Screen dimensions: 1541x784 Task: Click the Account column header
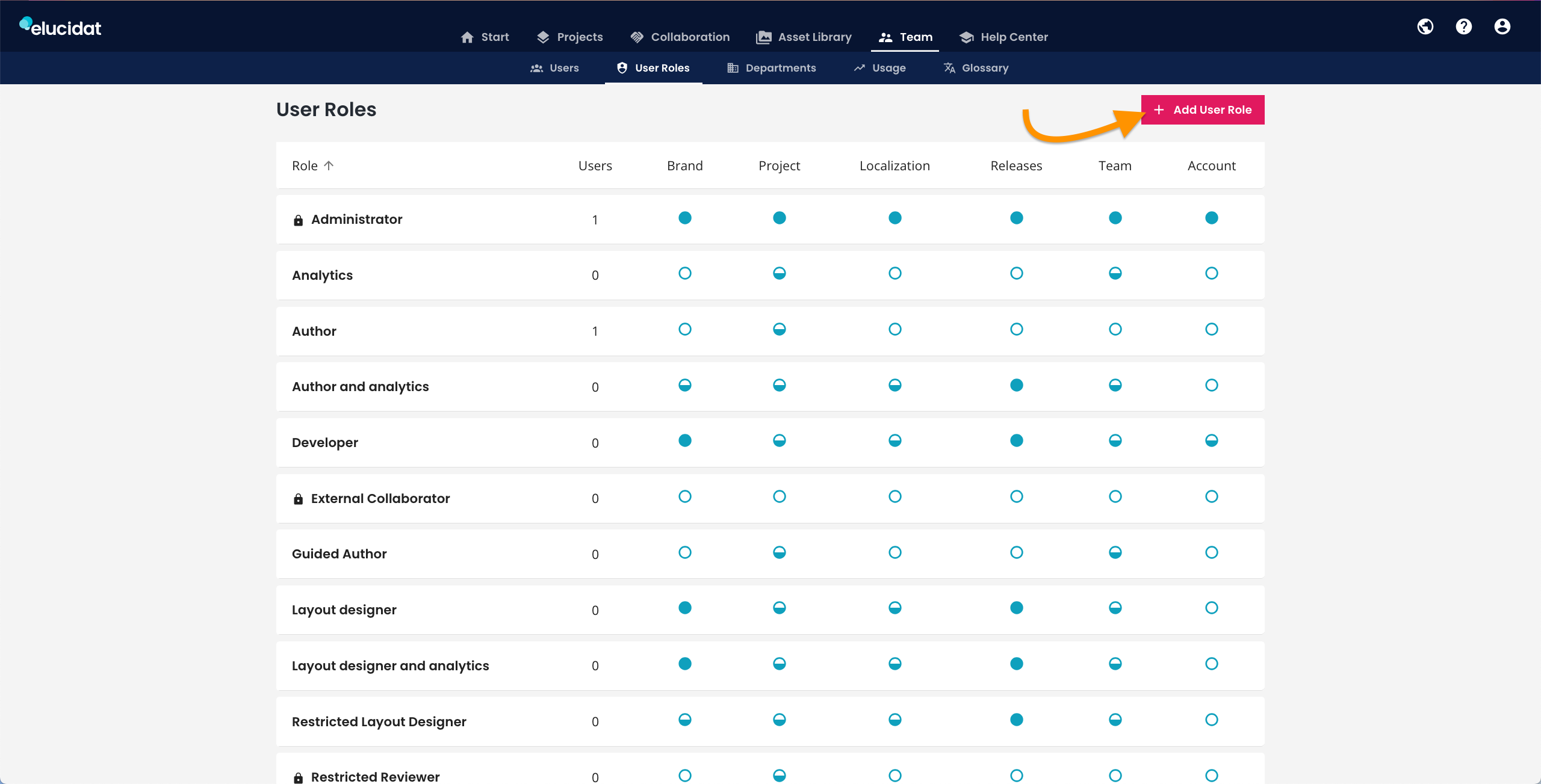[x=1211, y=165]
